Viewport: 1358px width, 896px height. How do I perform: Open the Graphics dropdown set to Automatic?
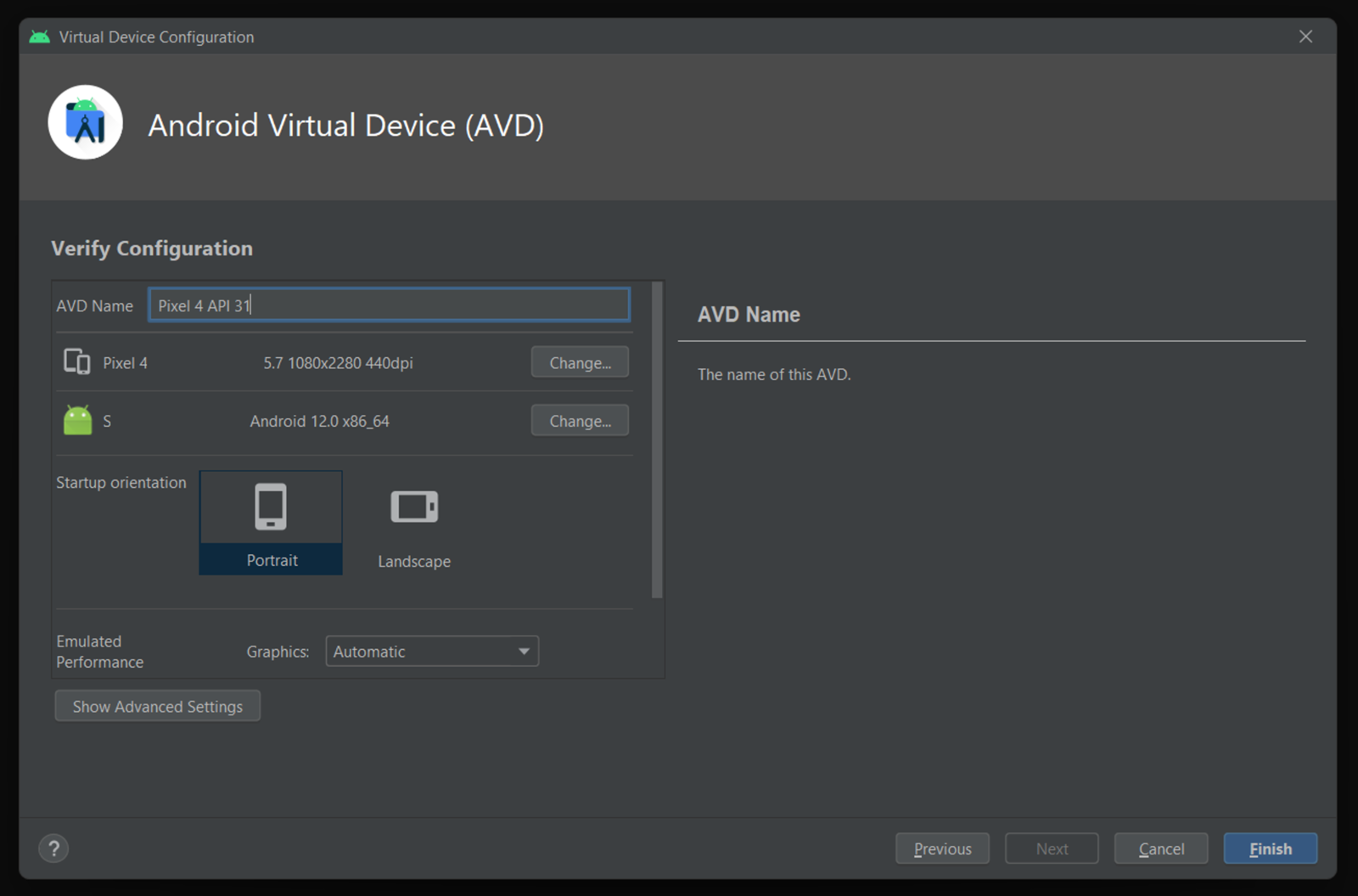click(x=432, y=652)
